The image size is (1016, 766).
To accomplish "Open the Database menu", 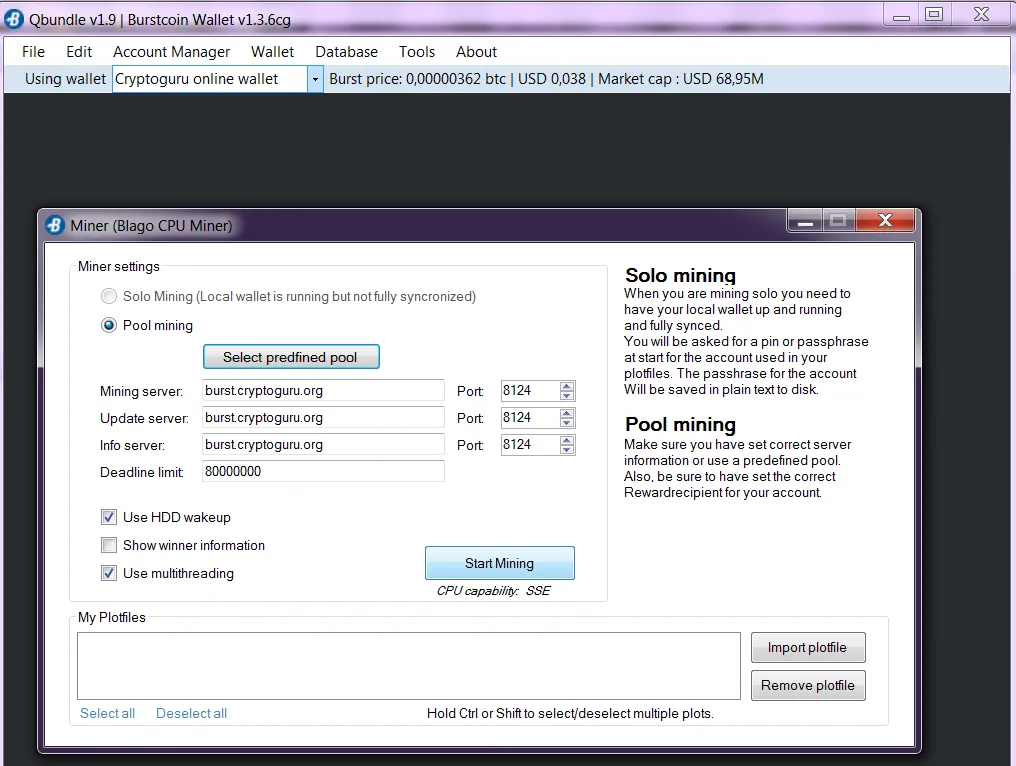I will [346, 52].
